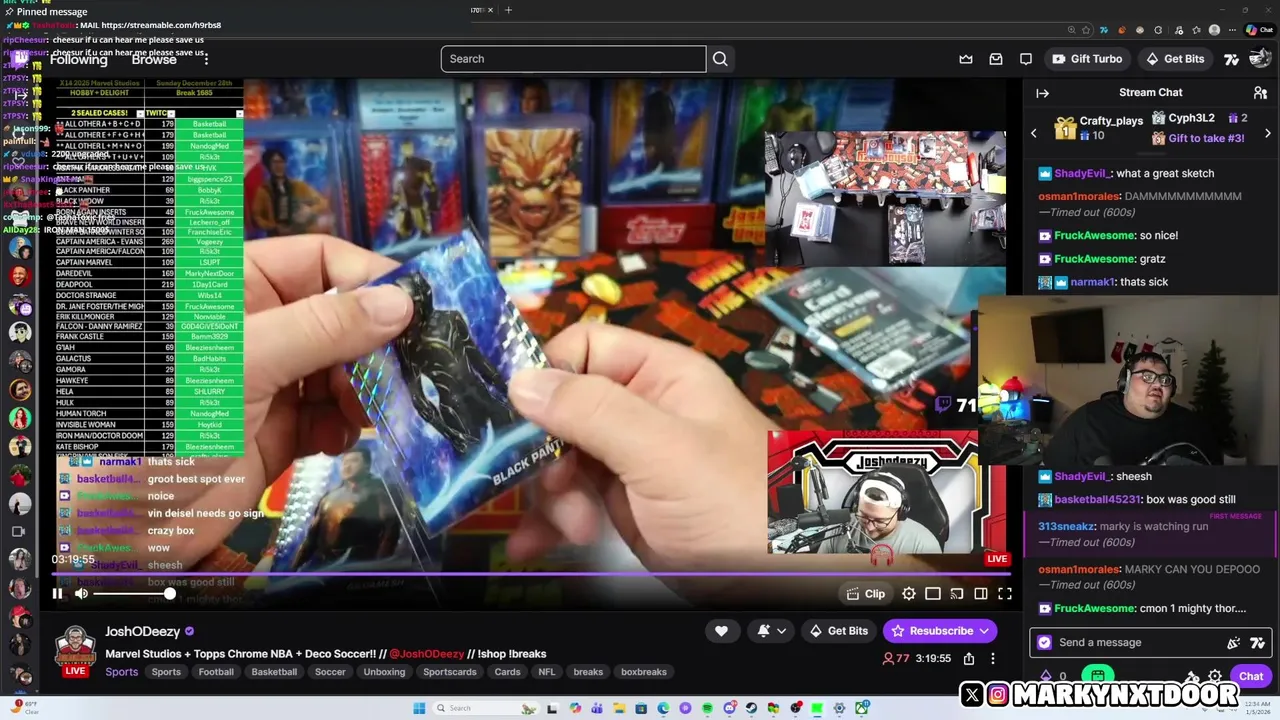Click Gift to take #3 link
Screen dimensions: 1280x720
click(1206, 138)
